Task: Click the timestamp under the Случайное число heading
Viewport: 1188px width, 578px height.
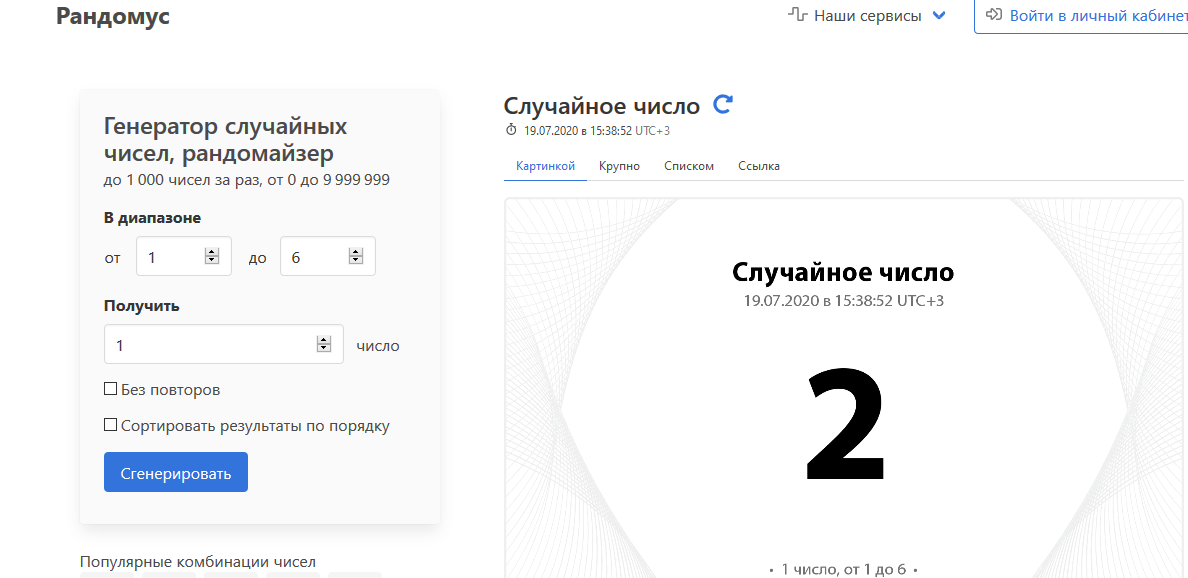Action: point(597,130)
